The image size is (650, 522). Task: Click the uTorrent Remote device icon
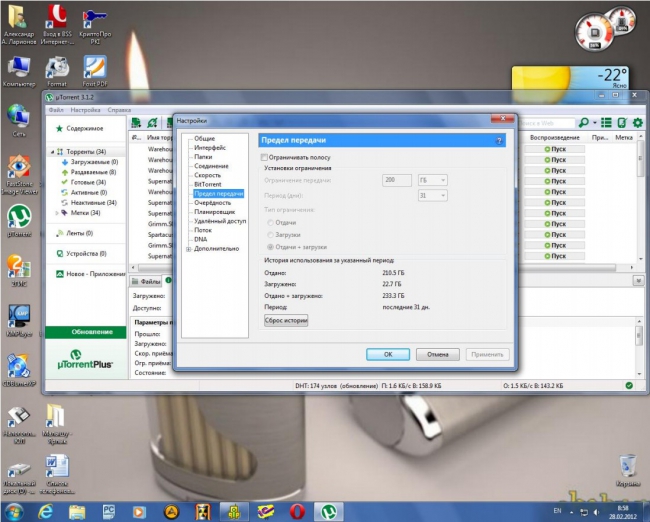pos(622,123)
